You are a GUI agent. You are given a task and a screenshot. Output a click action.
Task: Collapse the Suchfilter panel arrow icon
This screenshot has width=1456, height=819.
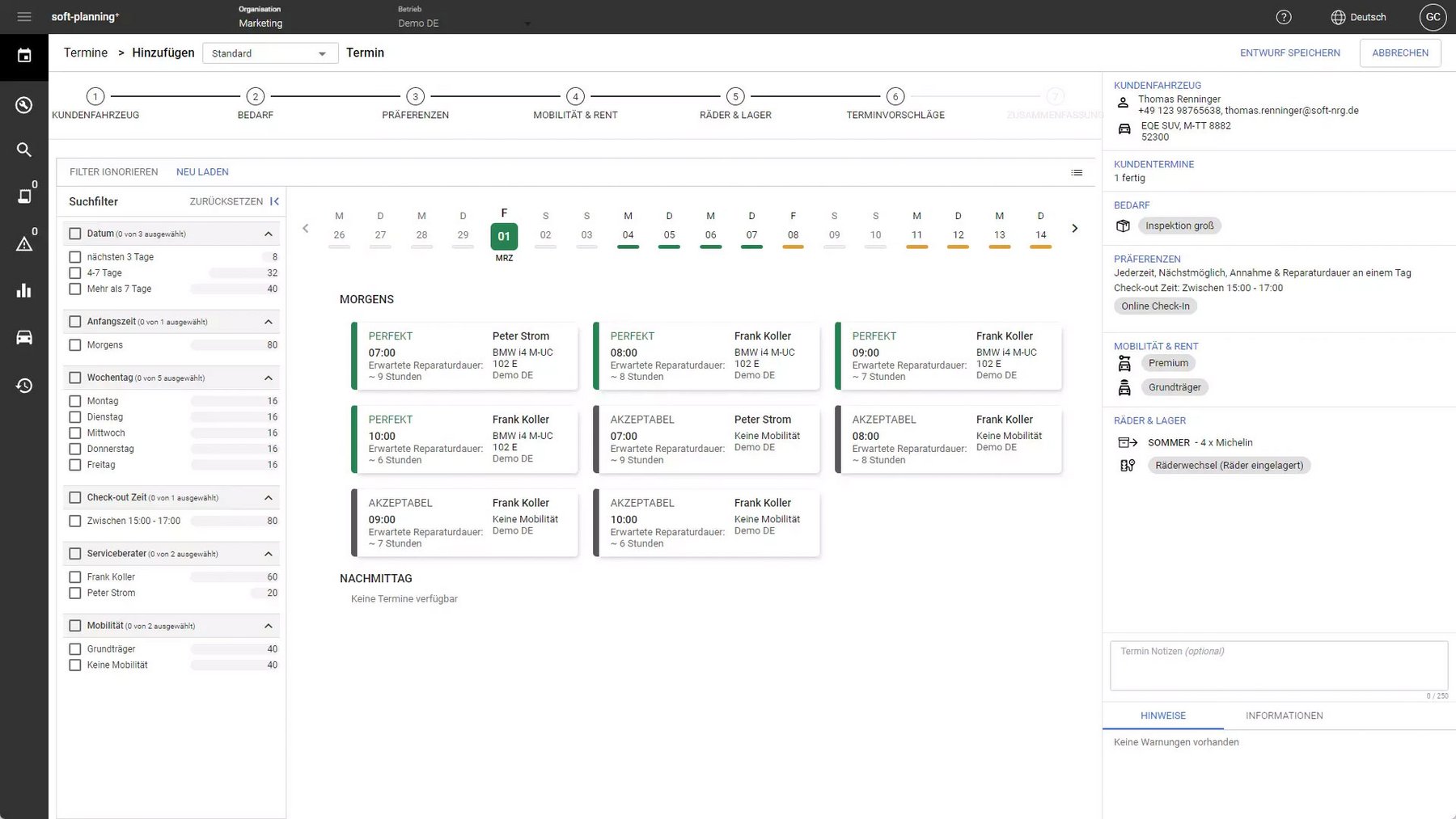point(274,201)
